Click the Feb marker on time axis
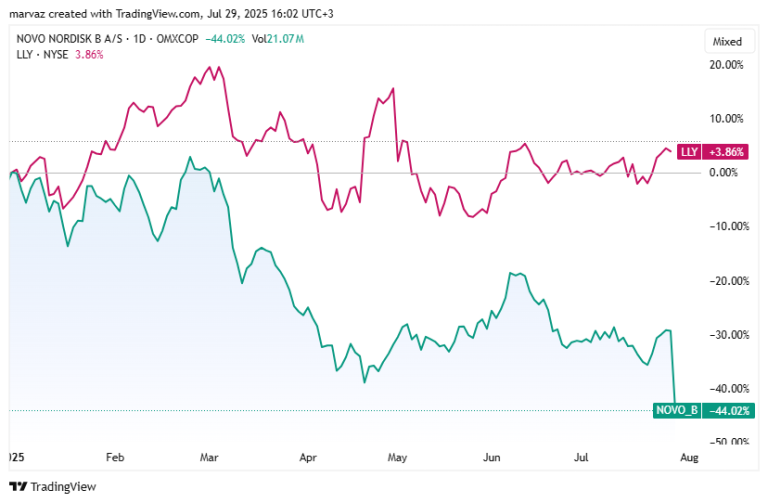The image size is (768, 503). (x=115, y=457)
